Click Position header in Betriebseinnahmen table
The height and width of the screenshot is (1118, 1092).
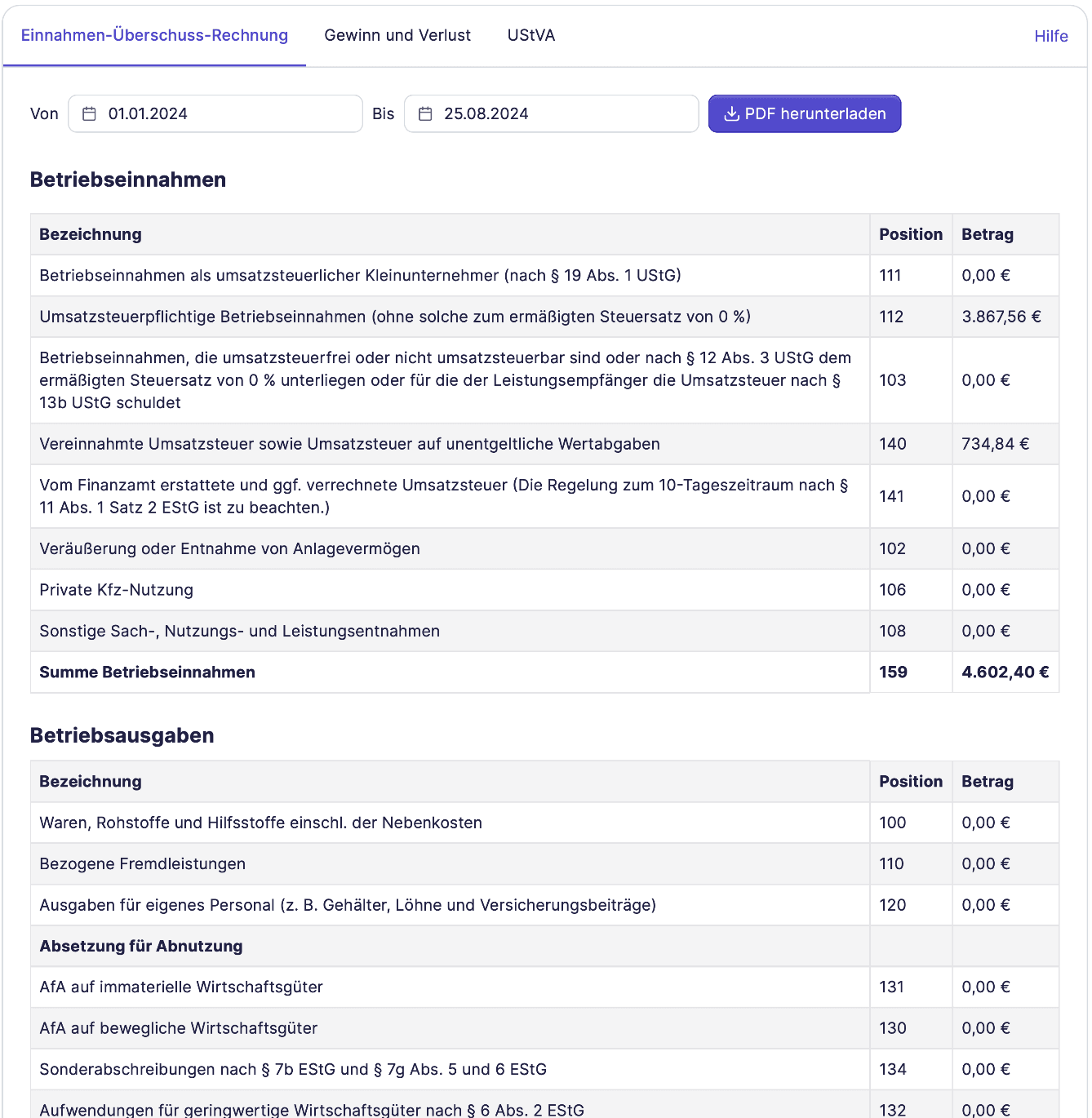coord(911,234)
